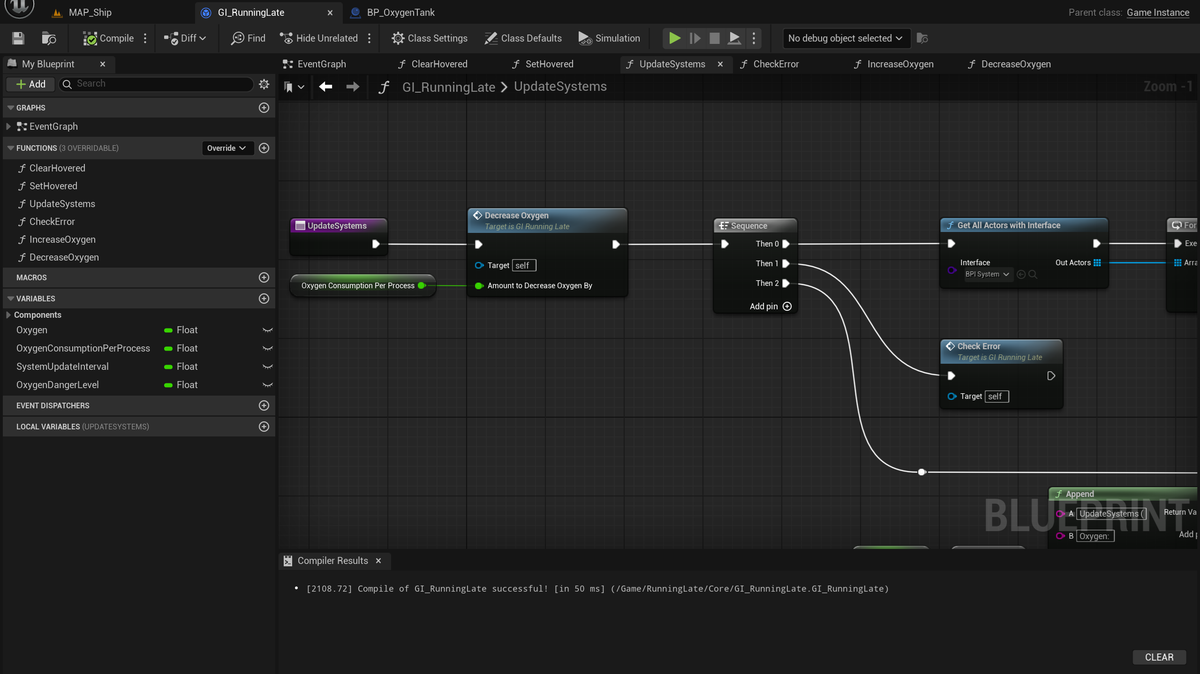This screenshot has height=674, width=1200.
Task: Click GI_RunningLate in the graph breadcrumb
Action: tap(448, 87)
